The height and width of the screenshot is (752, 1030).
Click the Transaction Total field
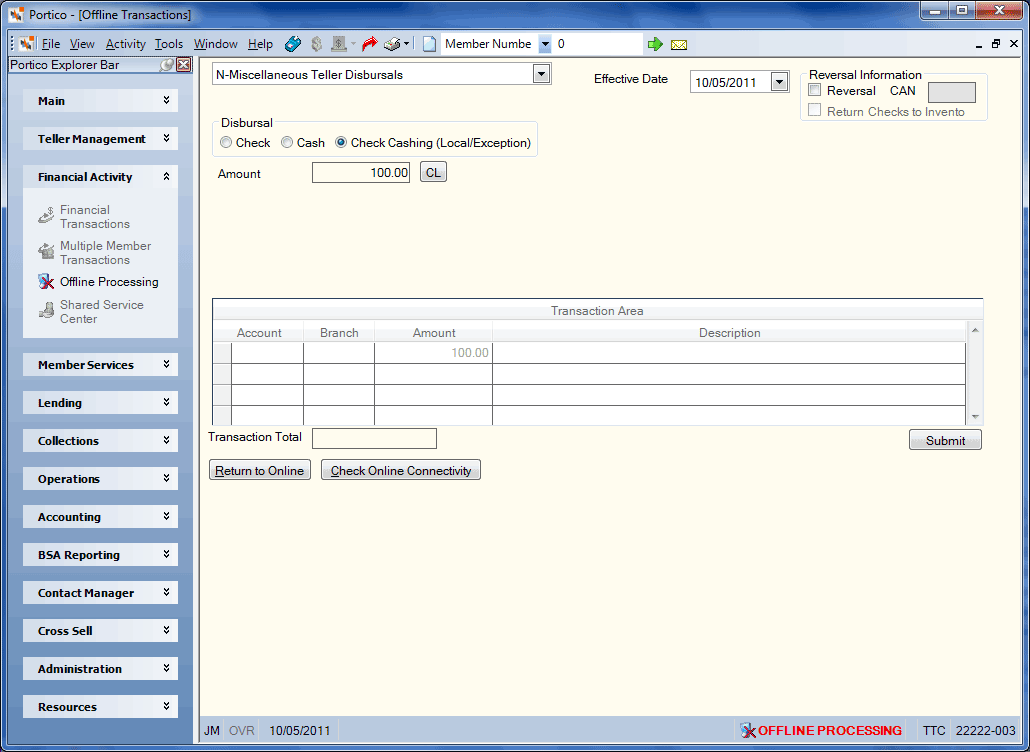pos(374,438)
